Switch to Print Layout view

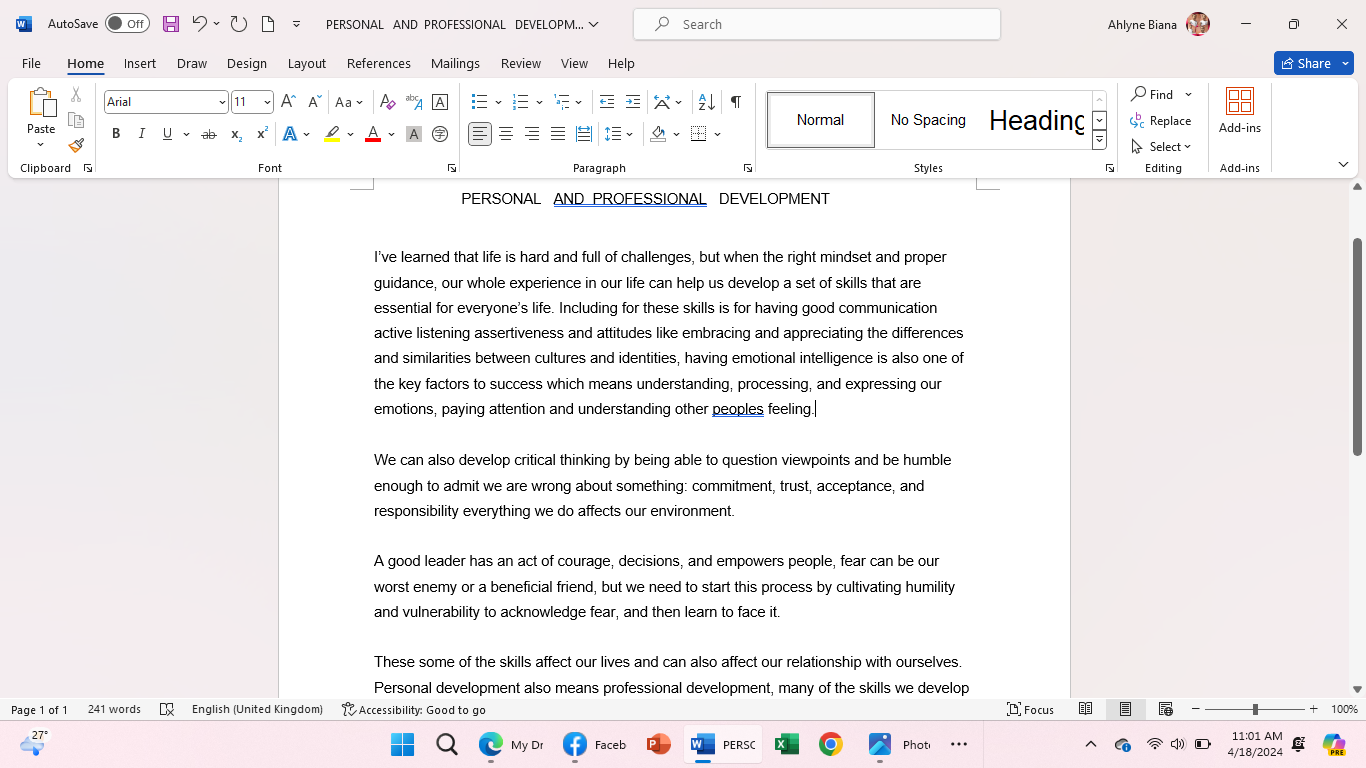coord(1125,710)
